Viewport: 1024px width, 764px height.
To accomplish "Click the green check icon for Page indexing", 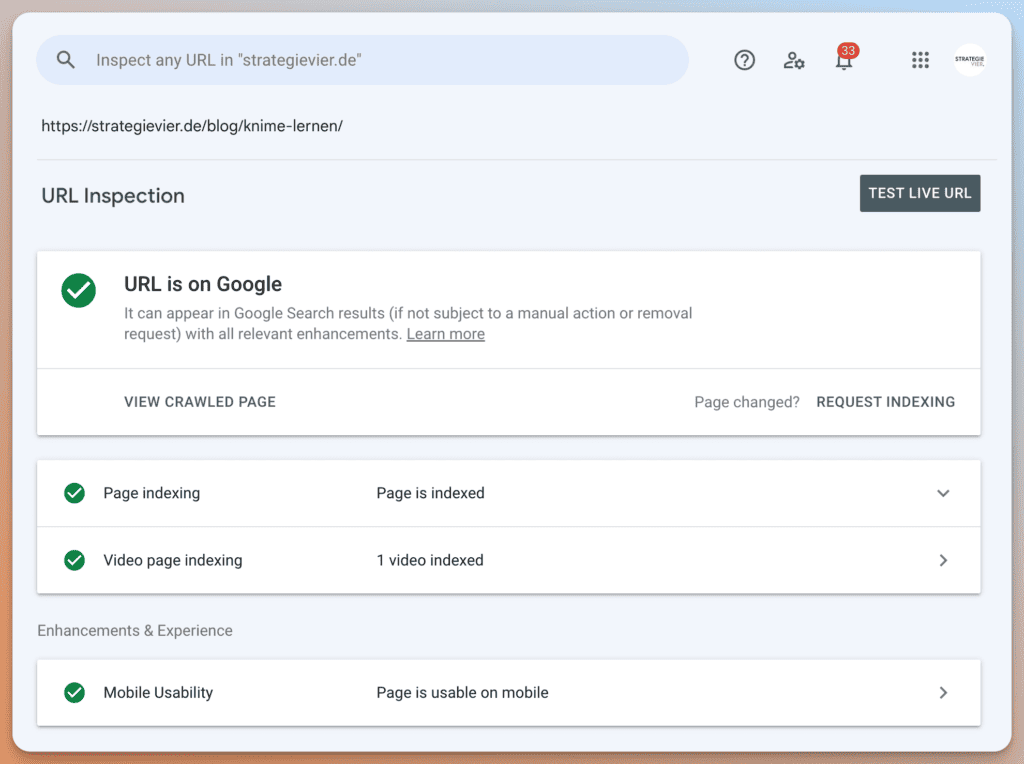I will click(74, 493).
